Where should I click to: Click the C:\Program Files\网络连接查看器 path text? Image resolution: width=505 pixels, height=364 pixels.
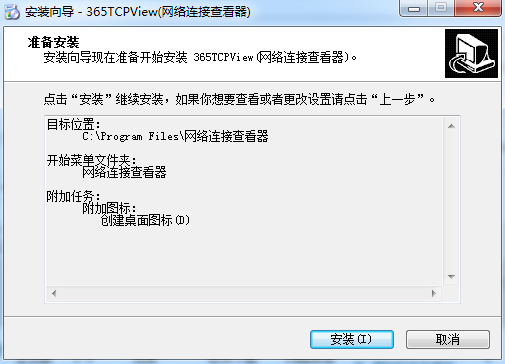pos(175,136)
